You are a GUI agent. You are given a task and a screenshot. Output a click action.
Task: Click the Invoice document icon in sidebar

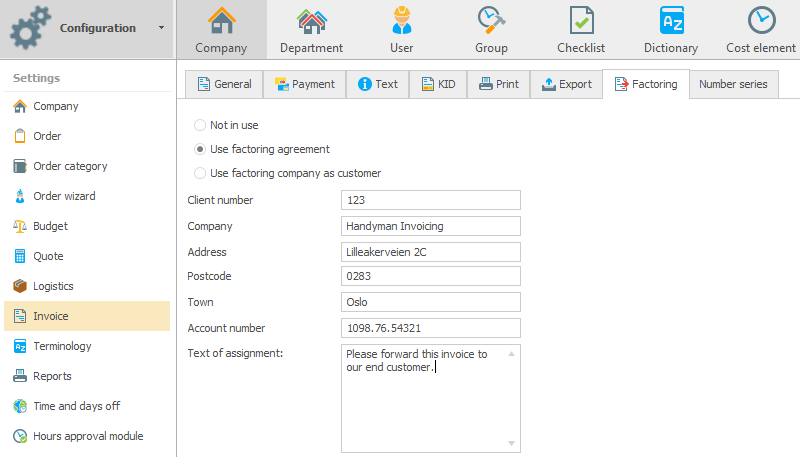click(20, 316)
